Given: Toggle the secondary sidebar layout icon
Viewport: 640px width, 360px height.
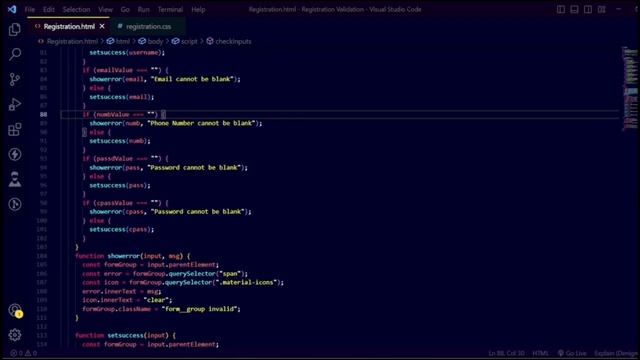Looking at the screenshot, I should click(588, 9).
